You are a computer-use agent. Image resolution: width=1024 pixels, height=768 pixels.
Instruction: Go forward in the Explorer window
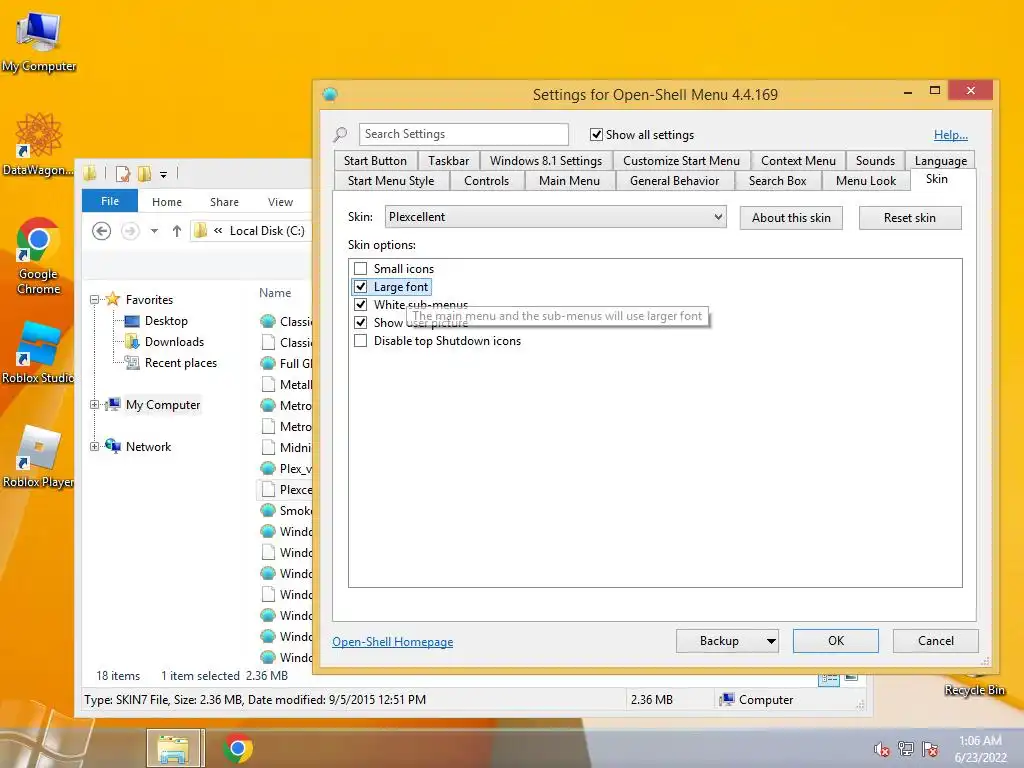[x=130, y=231]
